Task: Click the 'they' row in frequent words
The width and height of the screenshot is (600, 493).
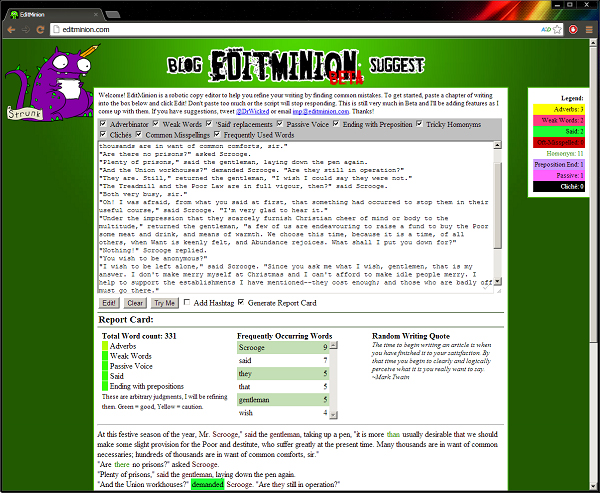Action: point(283,374)
